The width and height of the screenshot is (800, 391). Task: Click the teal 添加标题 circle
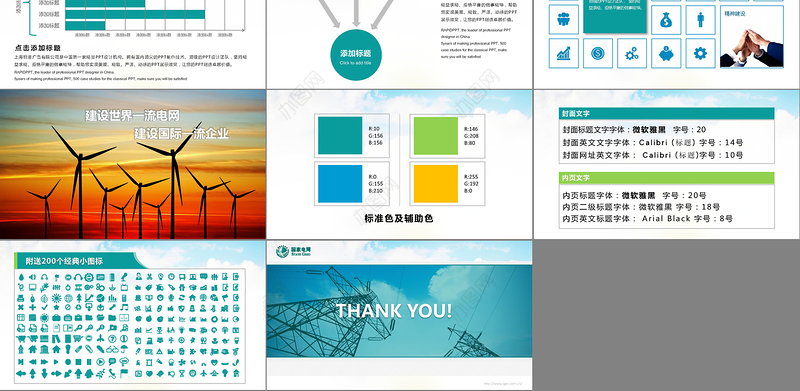point(356,55)
